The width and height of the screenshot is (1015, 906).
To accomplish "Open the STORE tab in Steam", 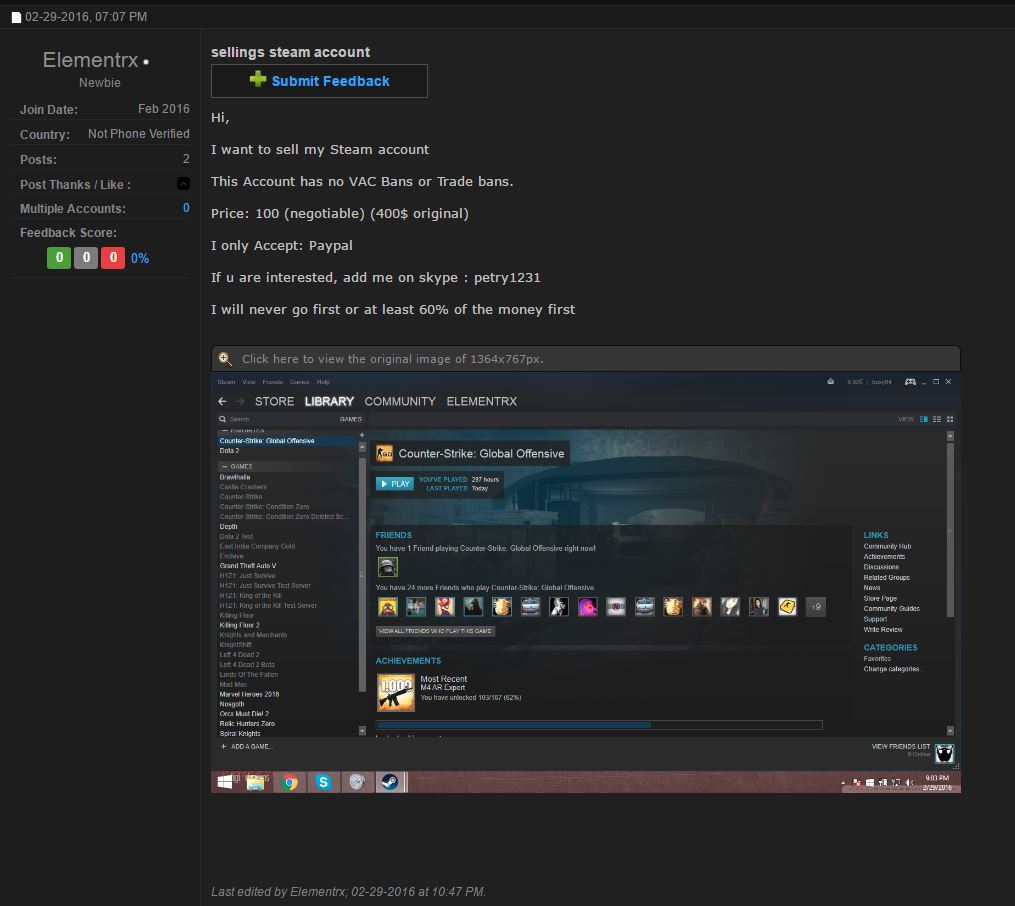I will pos(274,401).
